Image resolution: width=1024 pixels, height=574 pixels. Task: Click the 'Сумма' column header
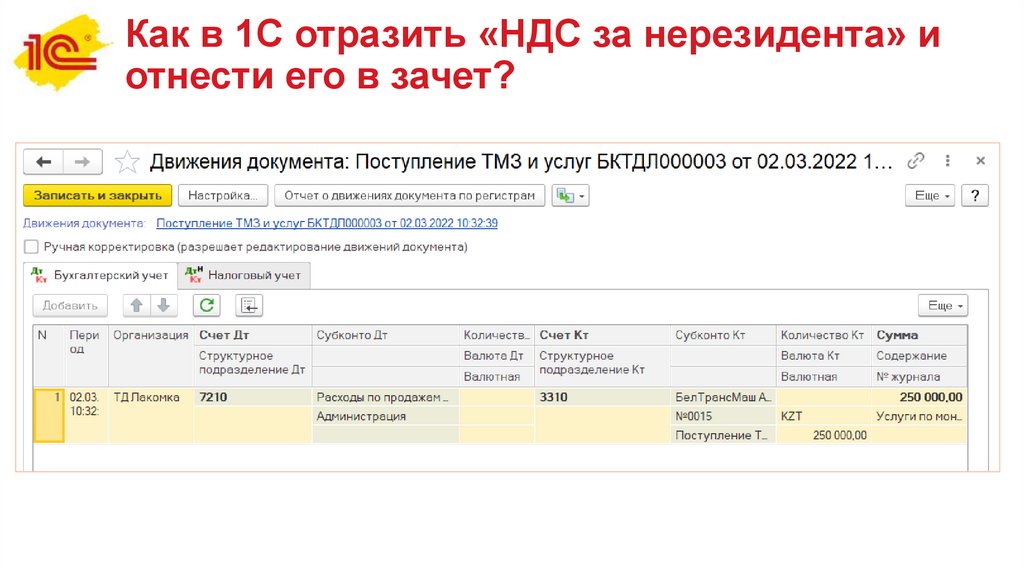(919, 335)
